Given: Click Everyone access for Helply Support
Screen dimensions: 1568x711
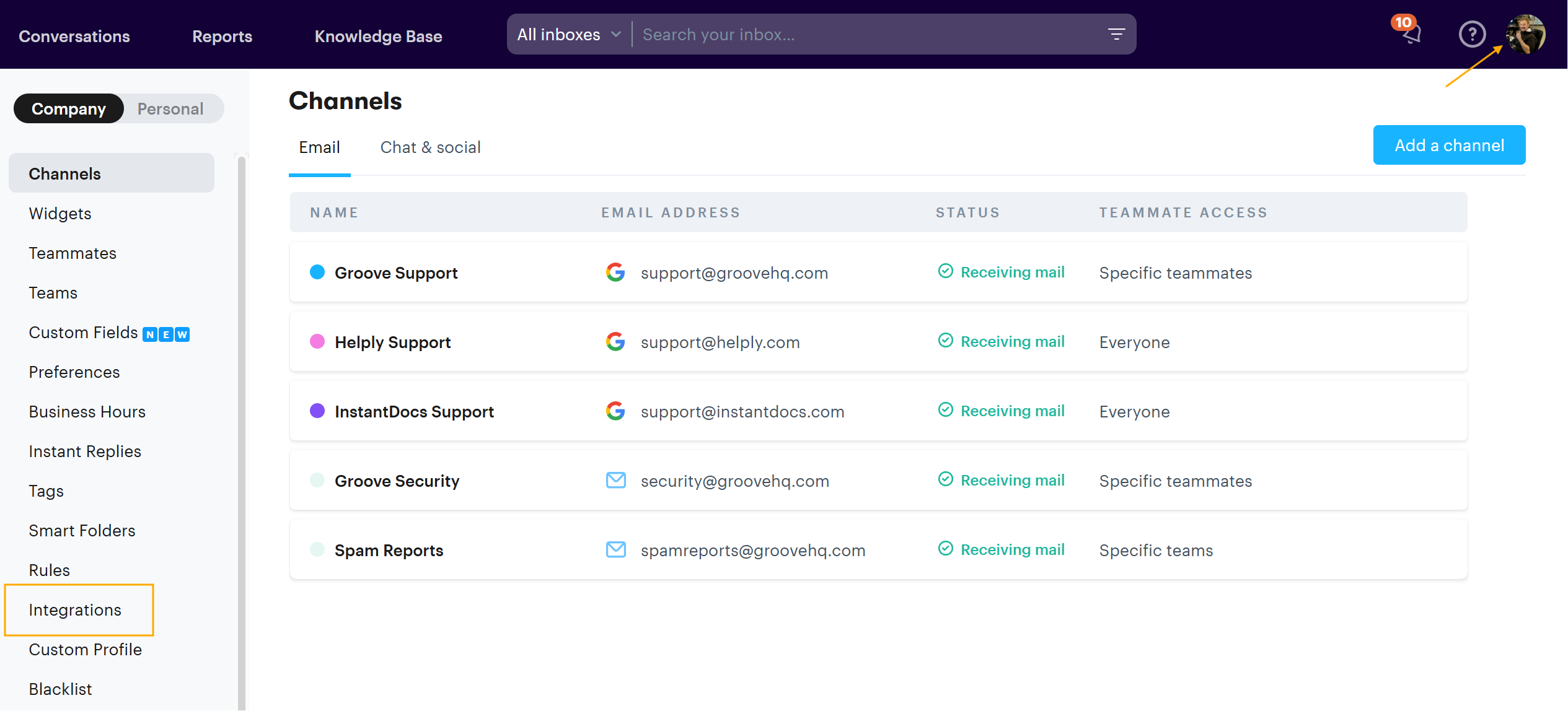Looking at the screenshot, I should tap(1134, 342).
